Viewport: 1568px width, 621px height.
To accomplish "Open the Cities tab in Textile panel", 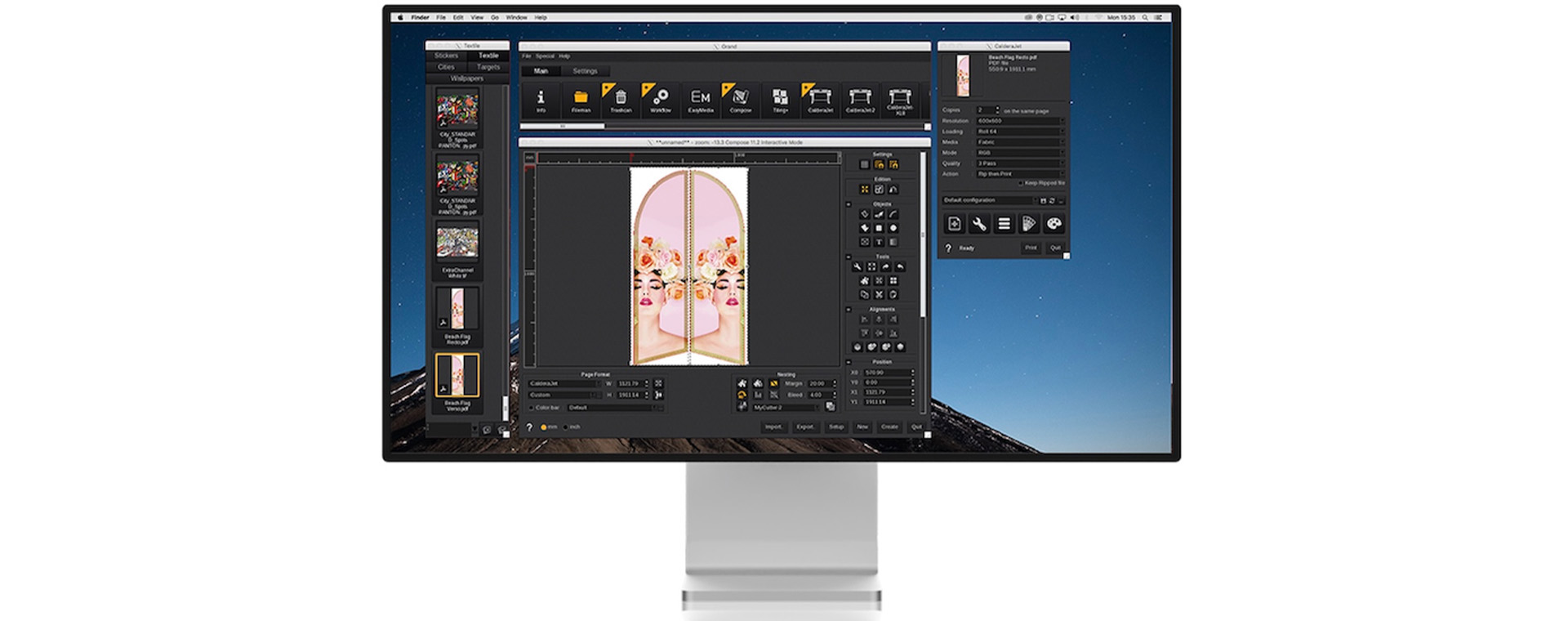I will tap(446, 67).
